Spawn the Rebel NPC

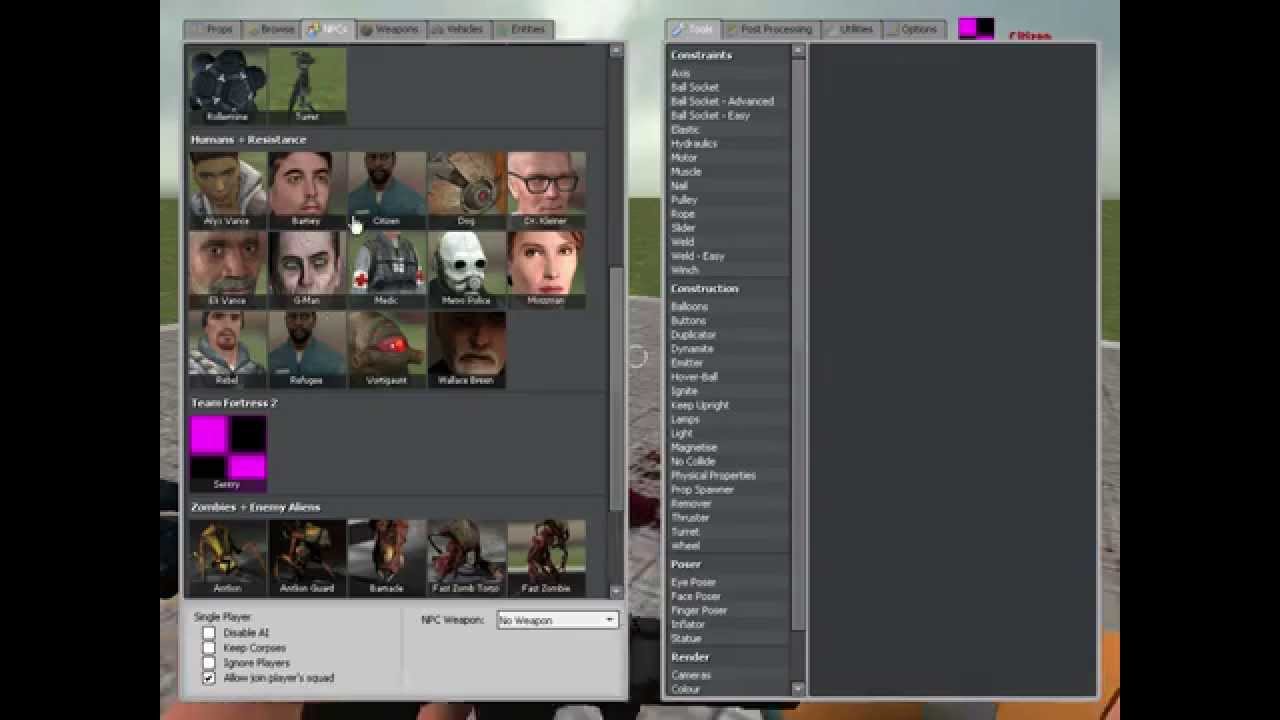coord(228,349)
